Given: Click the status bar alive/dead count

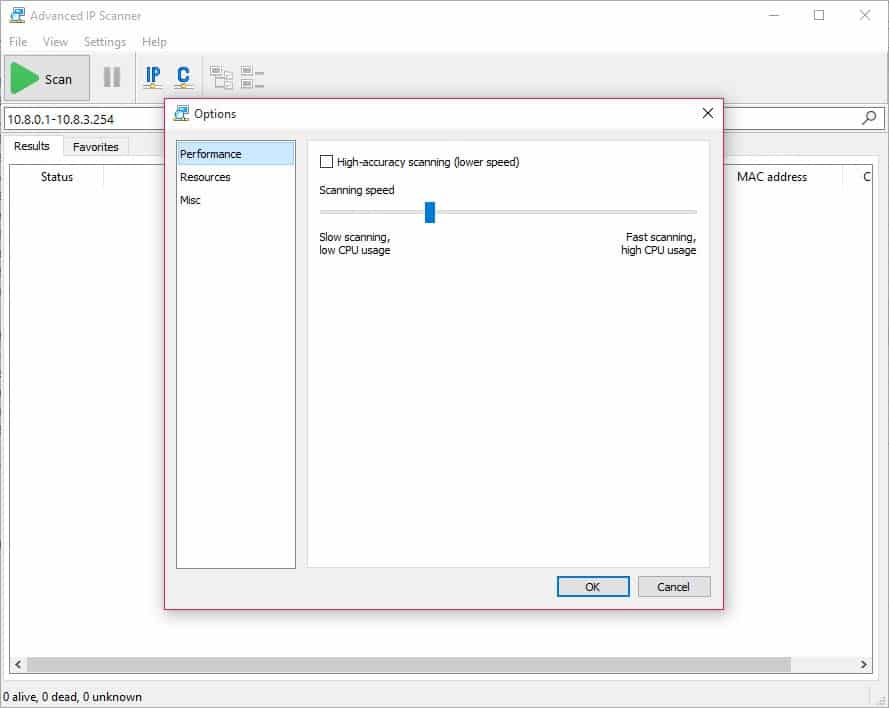Looking at the screenshot, I should pyautogui.click(x=73, y=697).
